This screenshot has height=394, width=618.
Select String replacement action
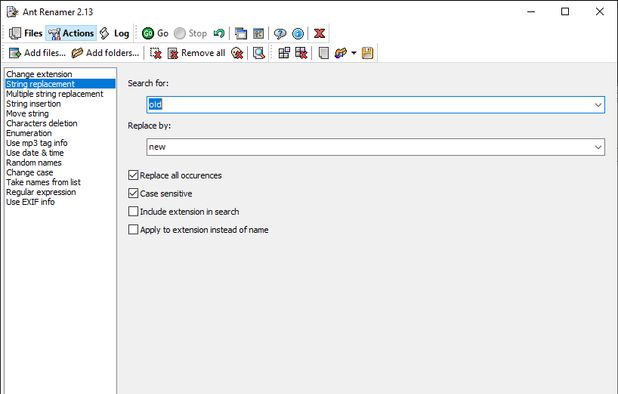tap(60, 84)
